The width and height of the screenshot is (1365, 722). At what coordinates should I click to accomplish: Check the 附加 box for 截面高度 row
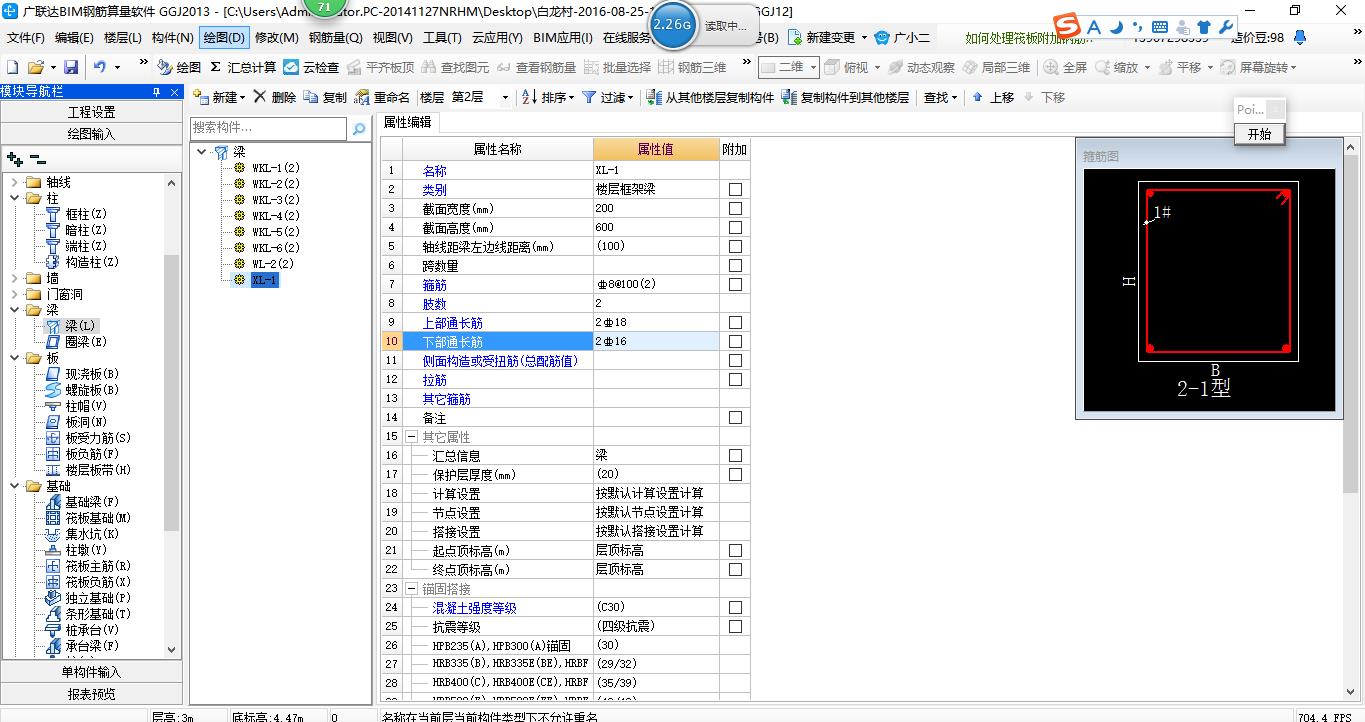click(x=735, y=227)
